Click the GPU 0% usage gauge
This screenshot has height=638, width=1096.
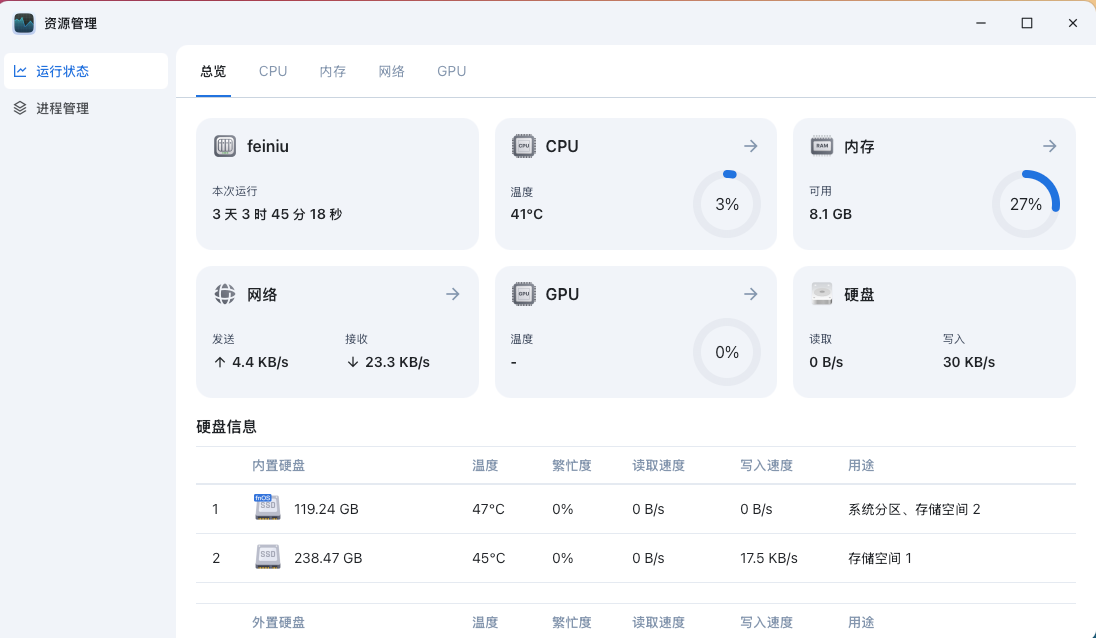pyautogui.click(x=727, y=352)
